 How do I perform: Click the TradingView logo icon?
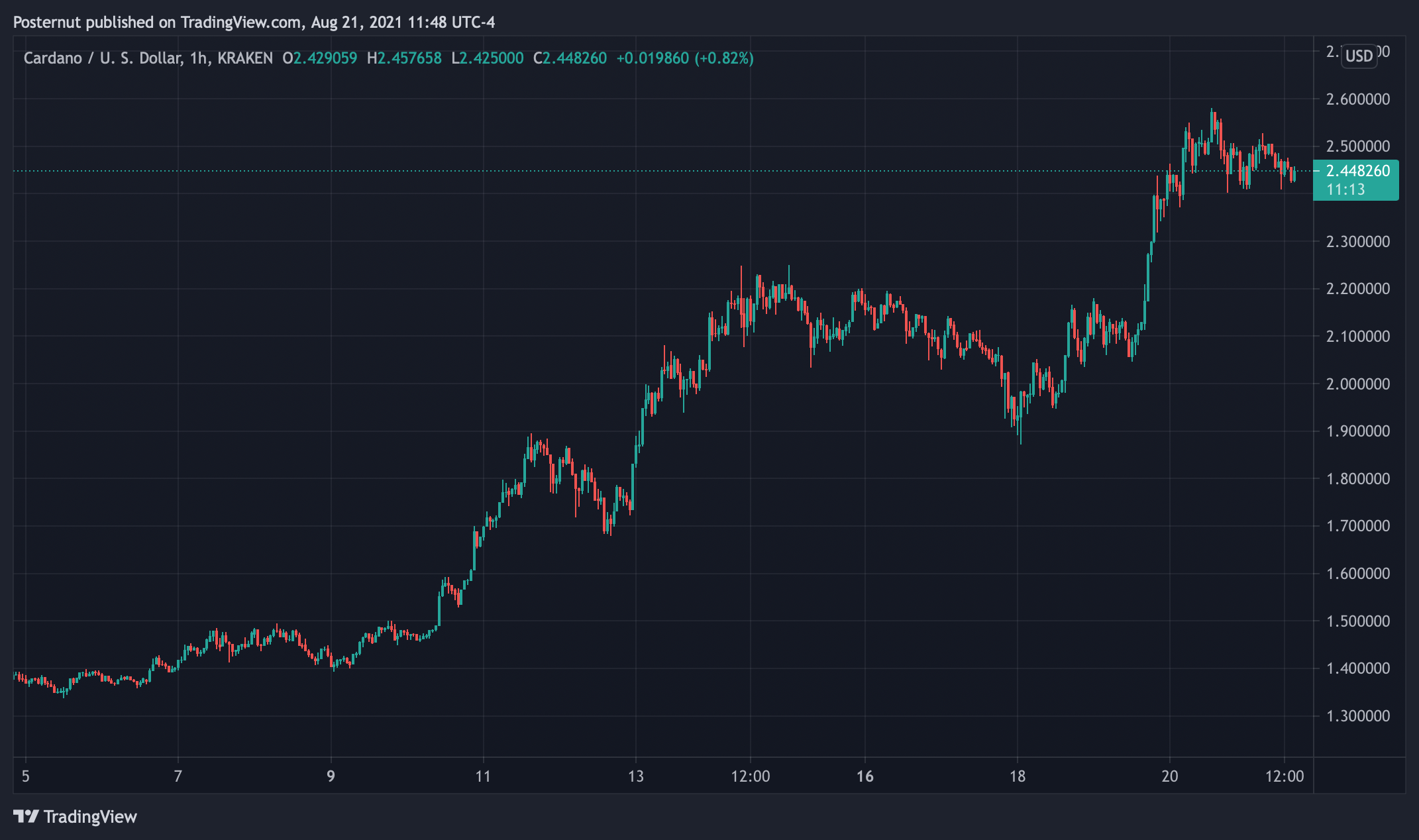pos(26,816)
